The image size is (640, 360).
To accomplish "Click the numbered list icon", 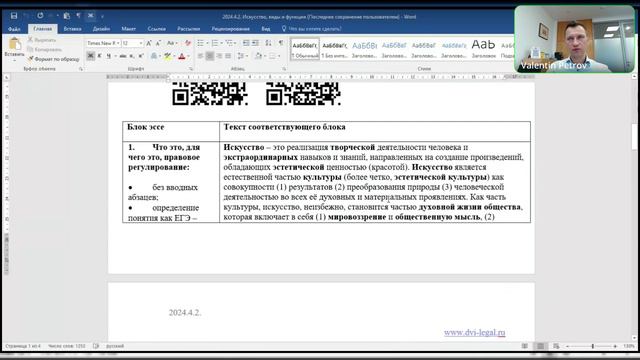I will (215, 43).
